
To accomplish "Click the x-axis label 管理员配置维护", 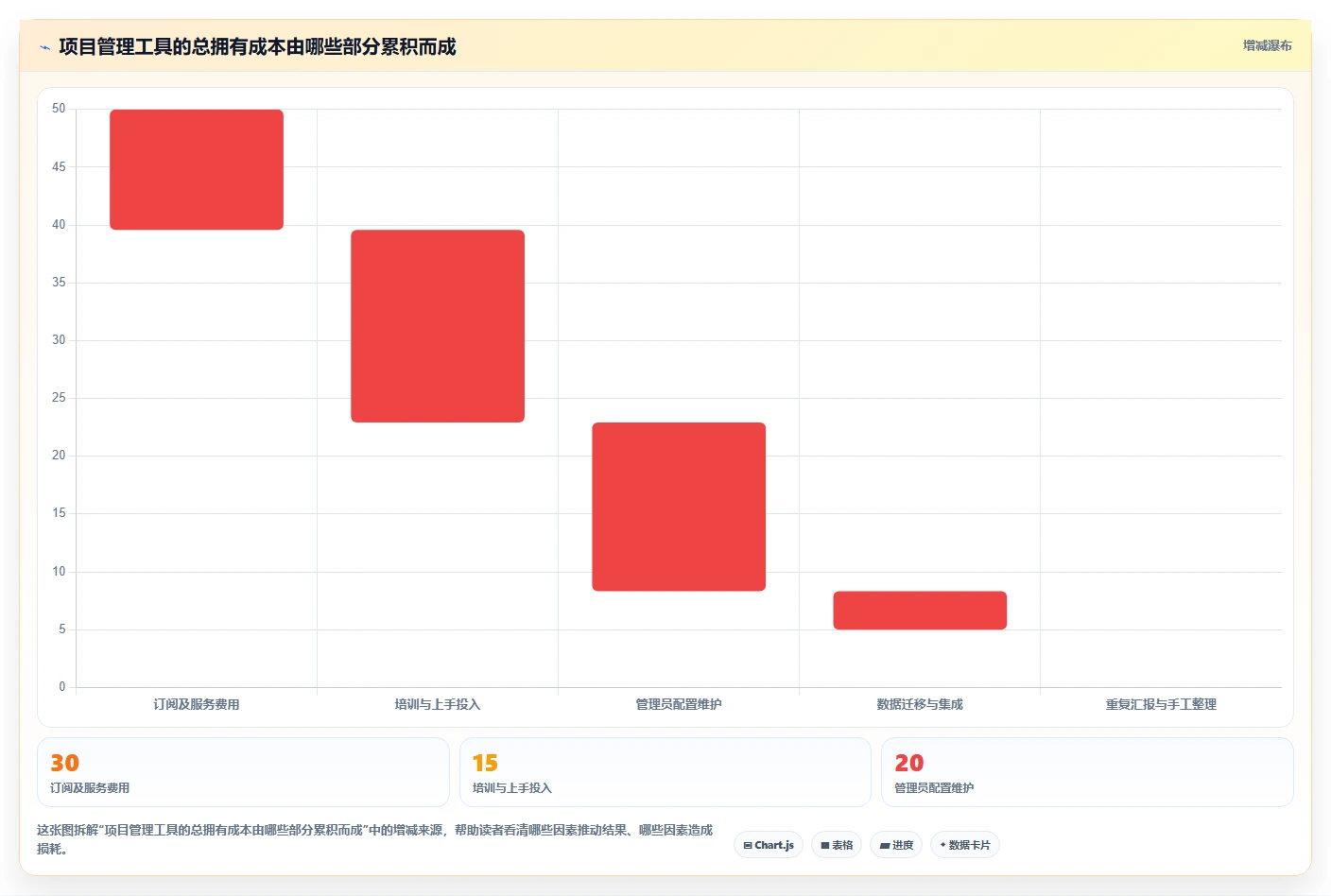I will pos(679,704).
